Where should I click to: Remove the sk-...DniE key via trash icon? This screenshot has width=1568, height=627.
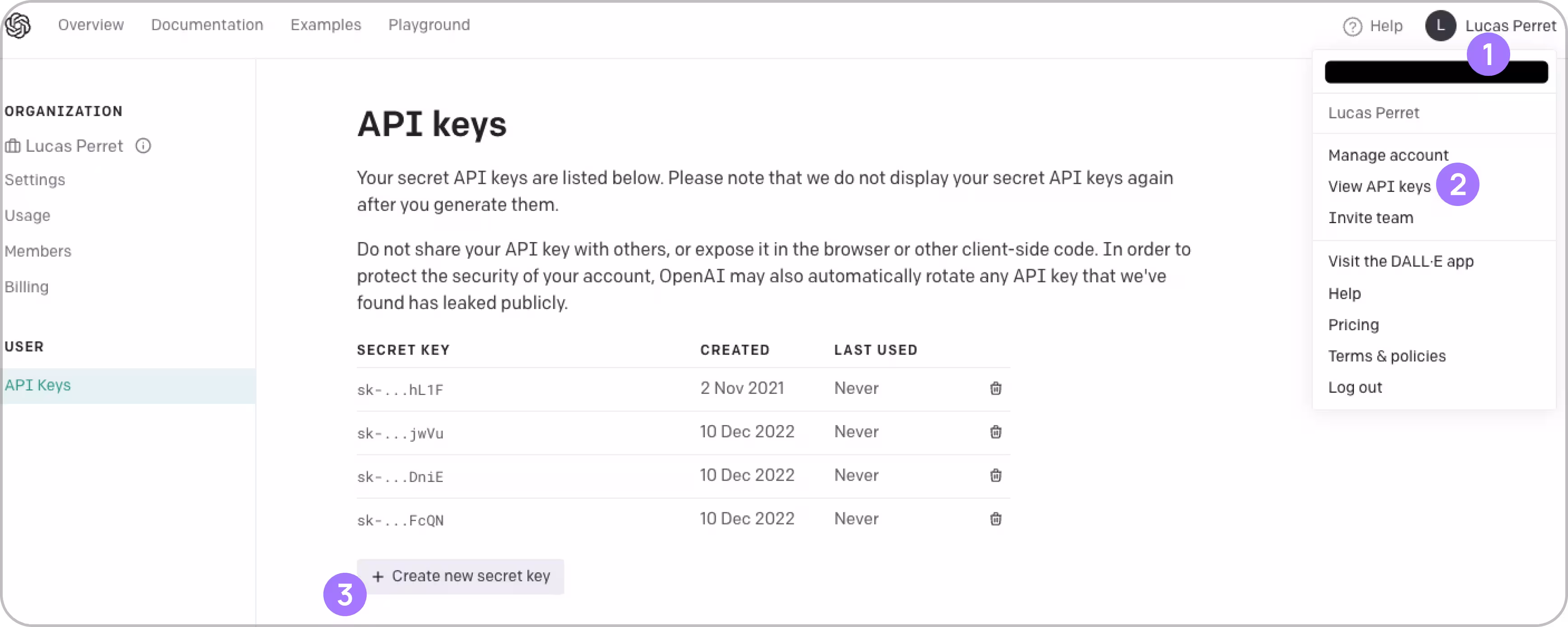pos(995,475)
